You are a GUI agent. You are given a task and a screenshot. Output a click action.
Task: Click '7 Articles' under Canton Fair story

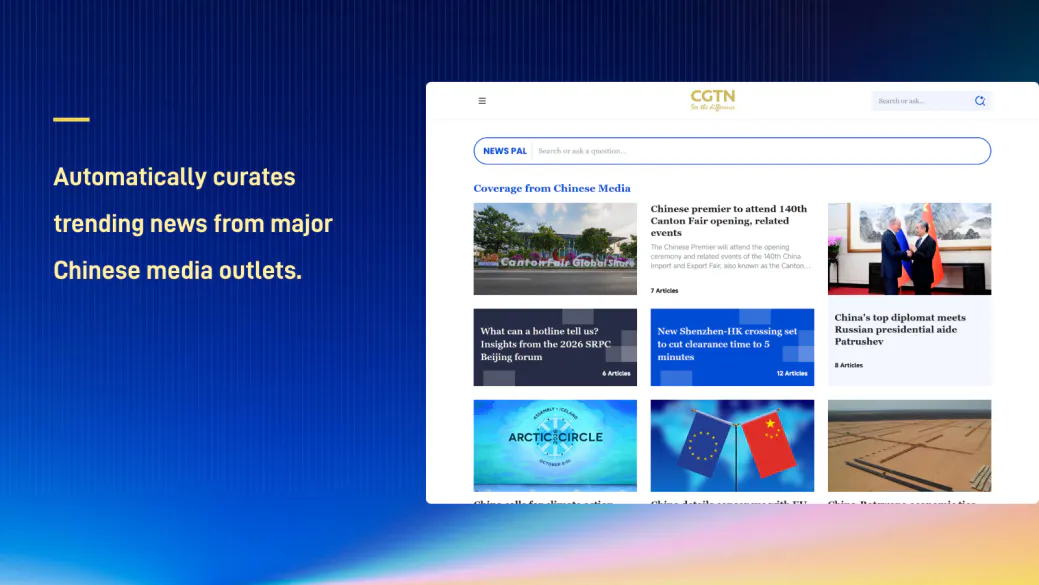(664, 291)
